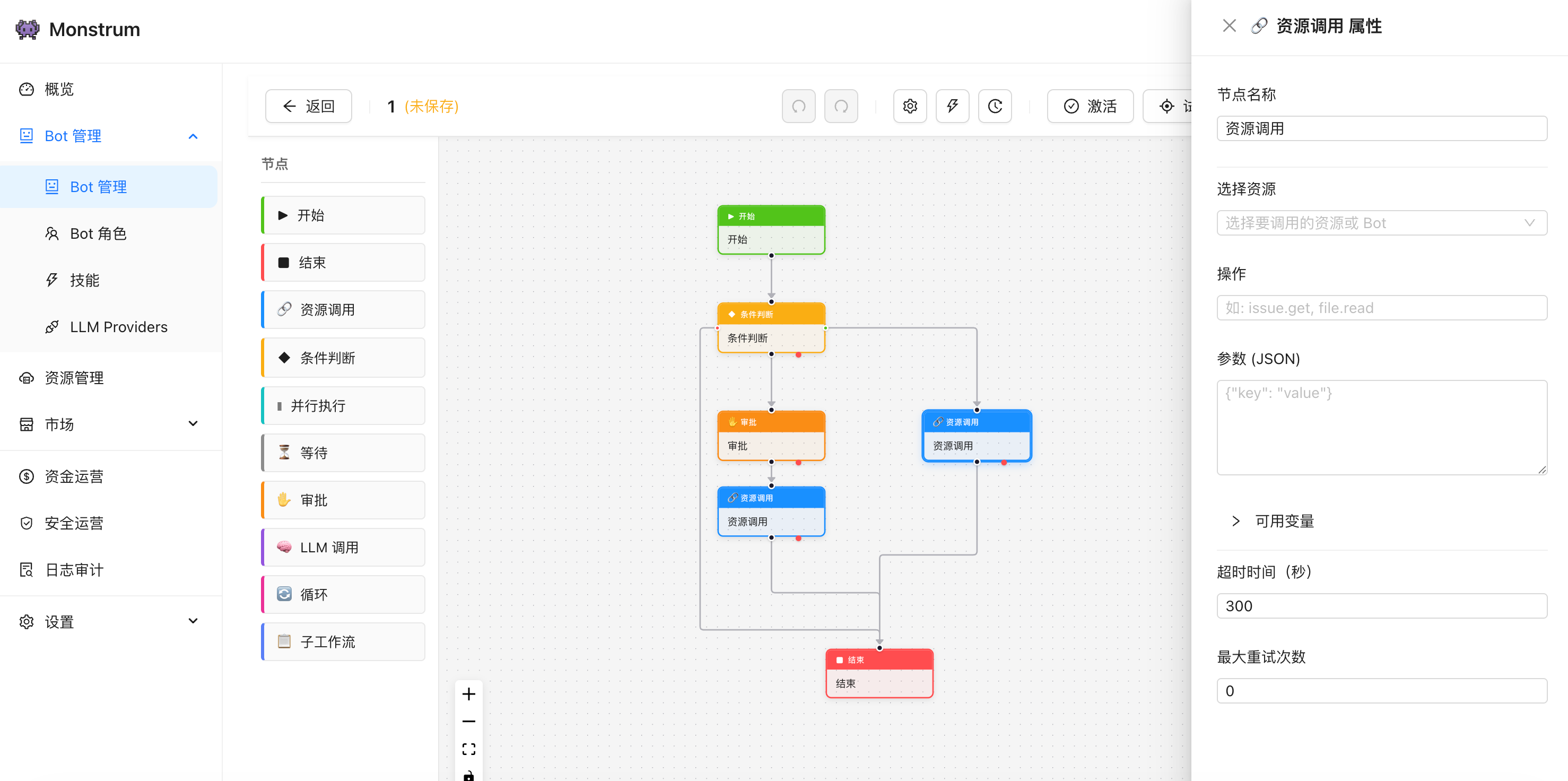Select the 条件判断 node from the node palette
The height and width of the screenshot is (781, 1568).
343,357
